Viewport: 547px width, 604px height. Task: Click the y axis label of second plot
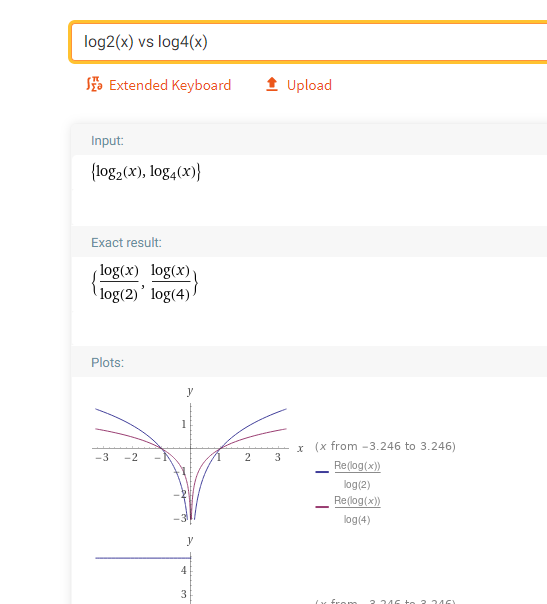click(x=190, y=540)
